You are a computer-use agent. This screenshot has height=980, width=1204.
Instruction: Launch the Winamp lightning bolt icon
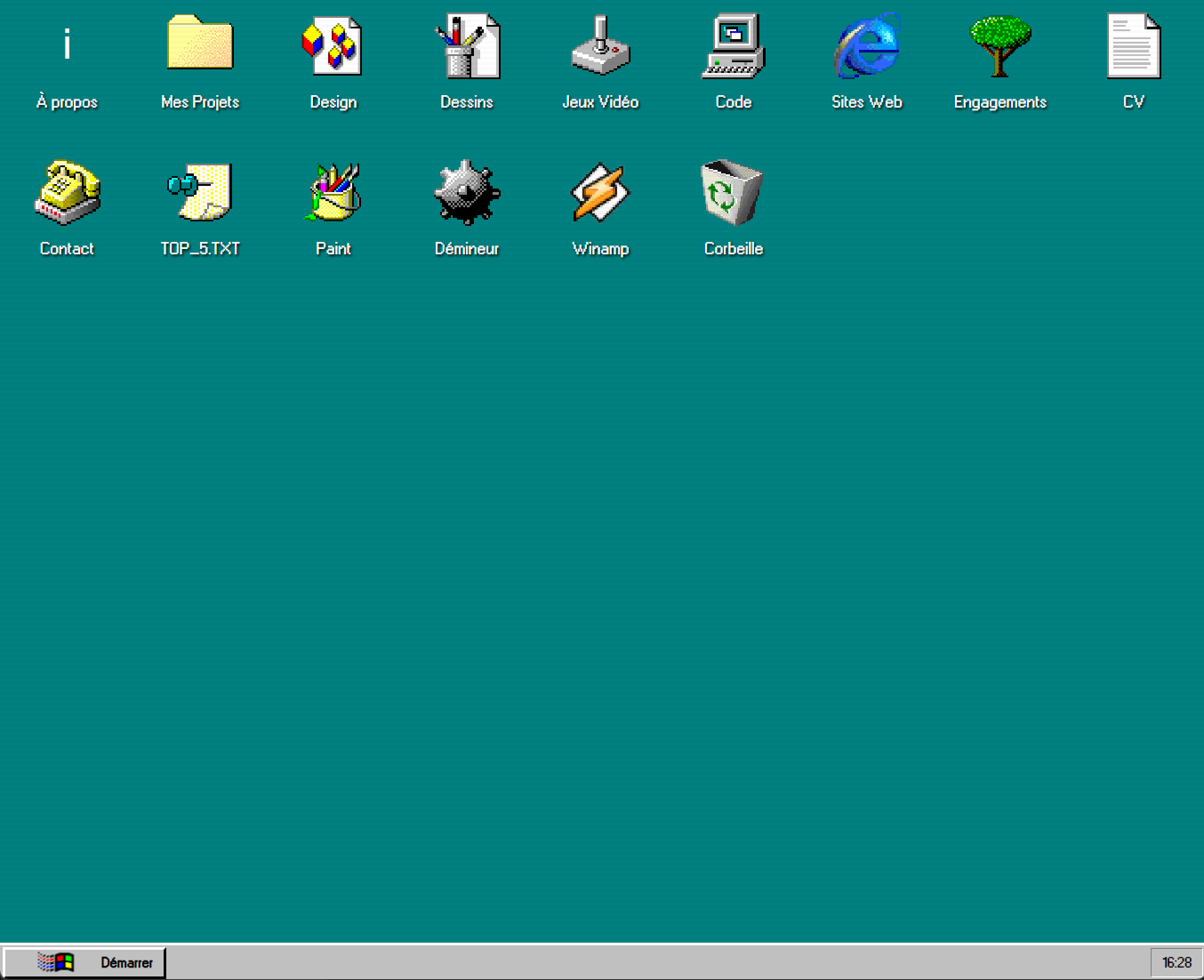click(600, 193)
